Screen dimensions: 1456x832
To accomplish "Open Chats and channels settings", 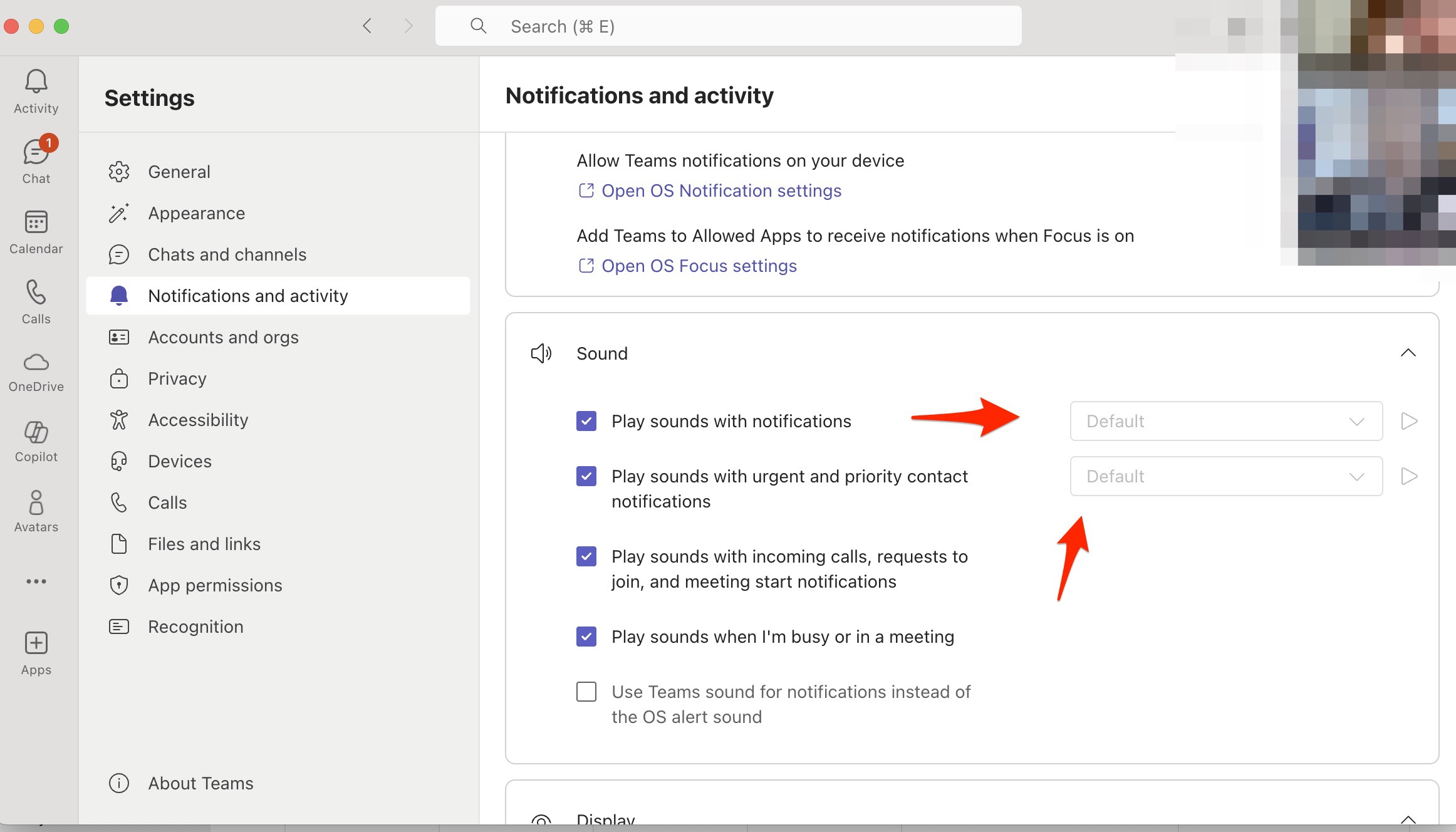I will pyautogui.click(x=227, y=254).
